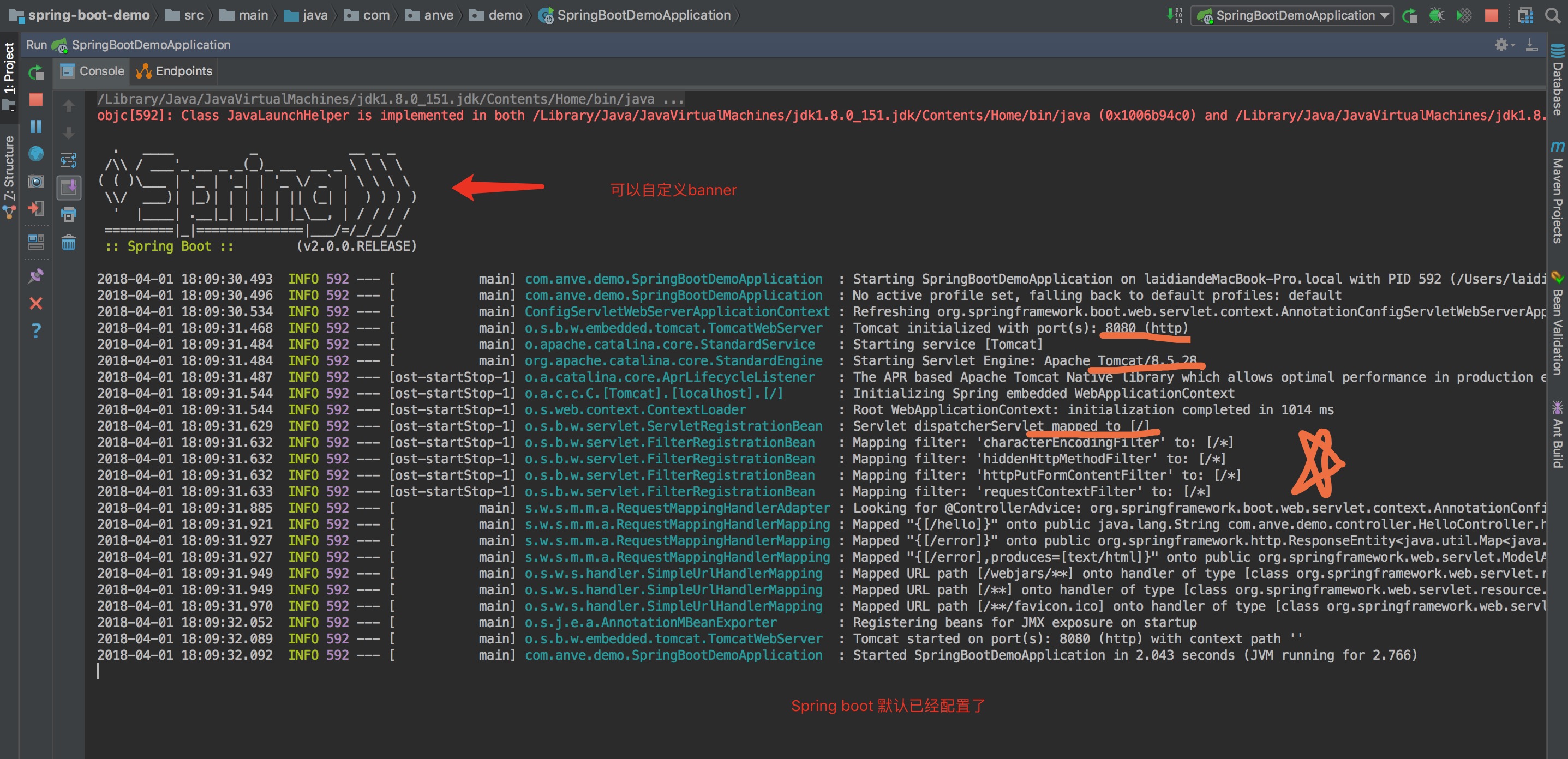Take a thread dump with the camera icon

pyautogui.click(x=36, y=181)
